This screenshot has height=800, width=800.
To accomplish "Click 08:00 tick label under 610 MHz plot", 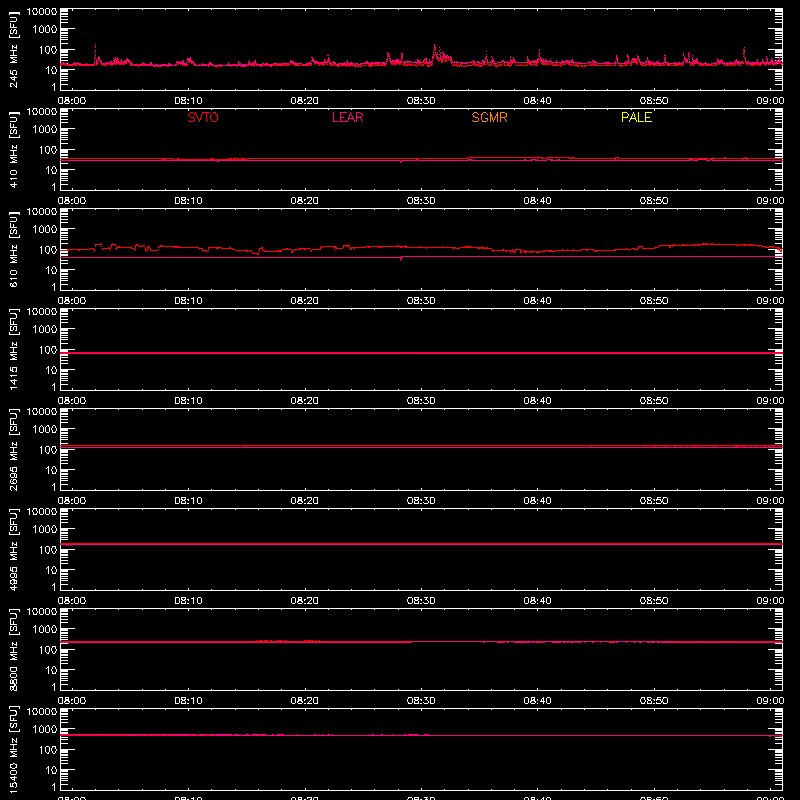I will click(x=72, y=301).
